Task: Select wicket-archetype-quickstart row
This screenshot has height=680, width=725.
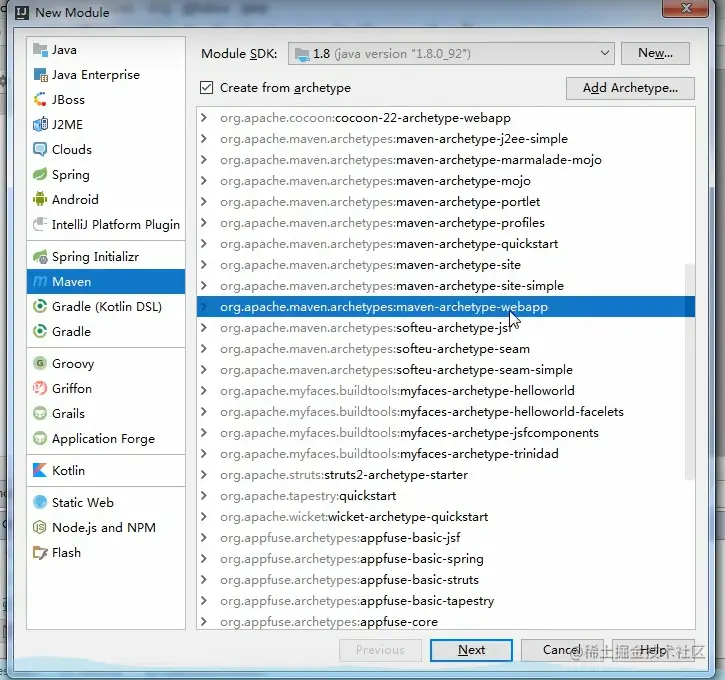Action: click(x=446, y=516)
